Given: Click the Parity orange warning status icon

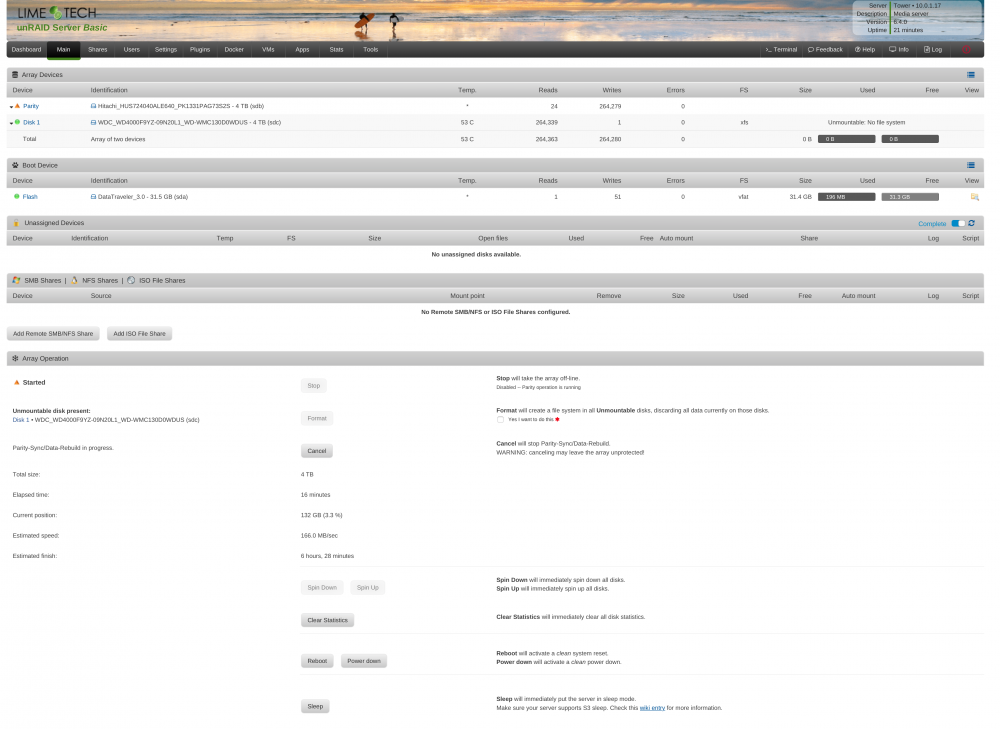Looking at the screenshot, I should [17, 106].
